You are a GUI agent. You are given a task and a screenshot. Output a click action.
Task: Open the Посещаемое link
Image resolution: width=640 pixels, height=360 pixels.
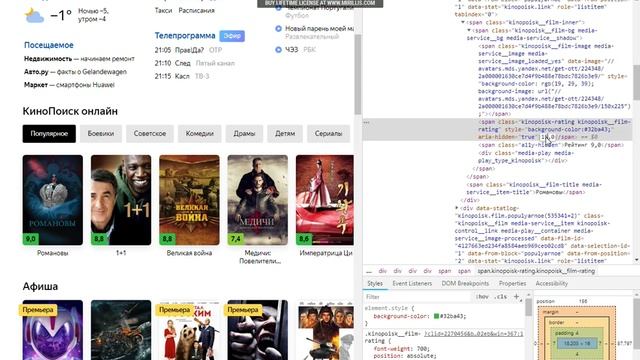(x=49, y=45)
